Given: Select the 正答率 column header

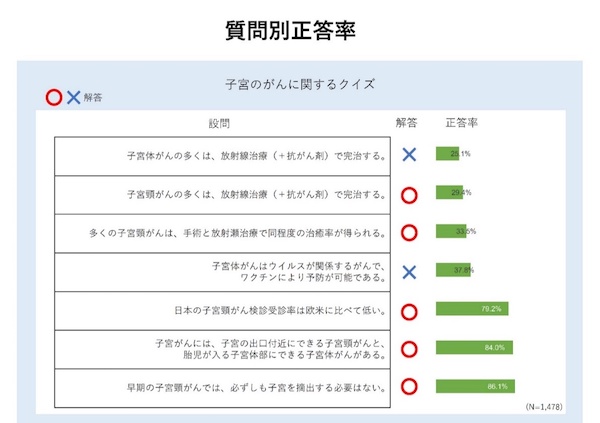Looking at the screenshot, I should pyautogui.click(x=461, y=124).
